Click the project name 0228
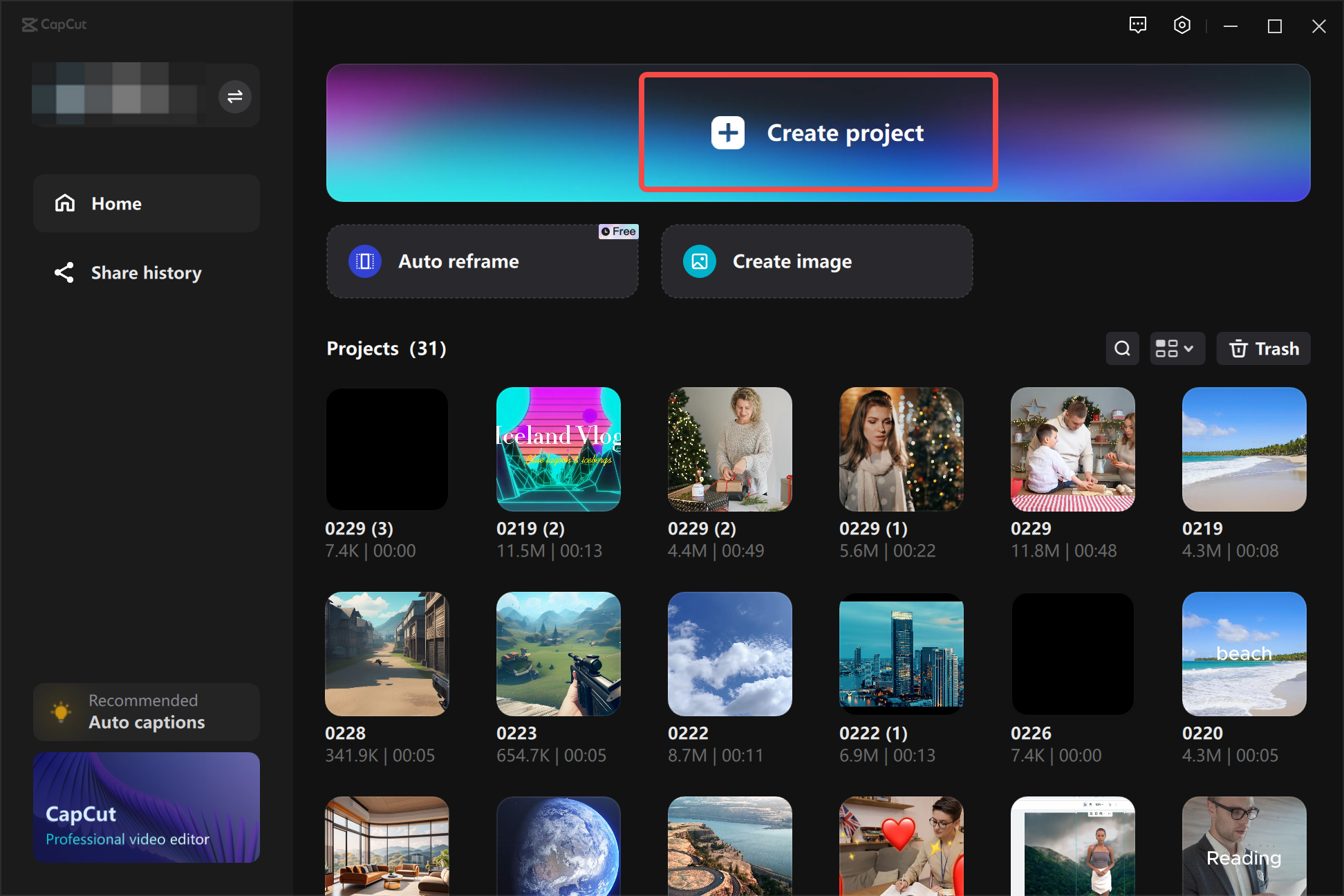 click(346, 733)
